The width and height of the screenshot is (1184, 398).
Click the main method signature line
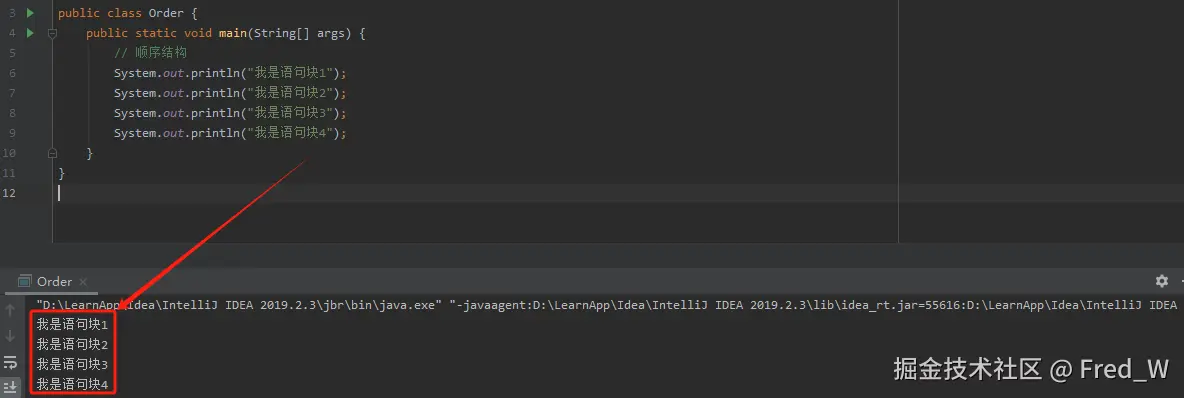[226, 33]
